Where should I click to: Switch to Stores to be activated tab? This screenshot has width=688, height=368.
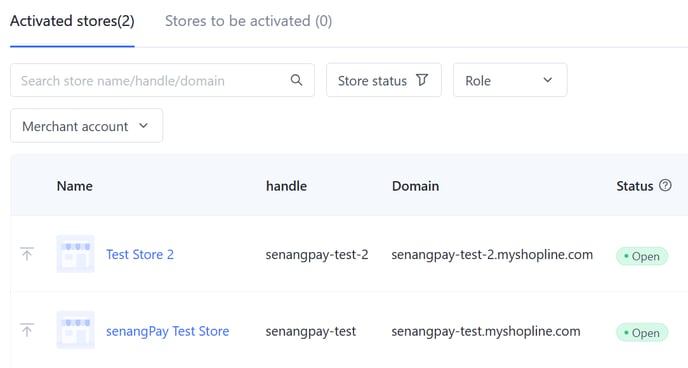[248, 21]
